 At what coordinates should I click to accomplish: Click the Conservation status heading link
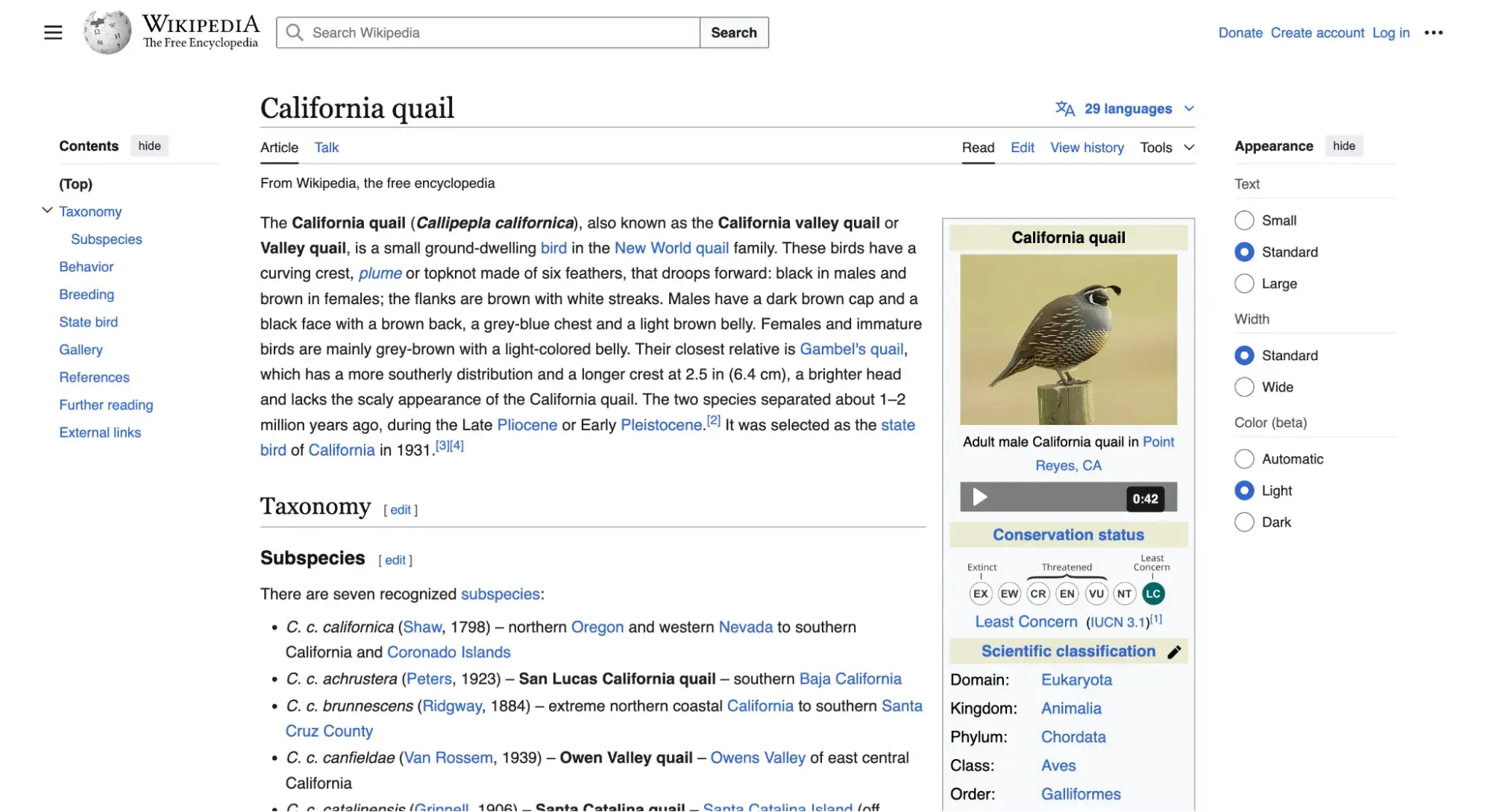pos(1068,535)
